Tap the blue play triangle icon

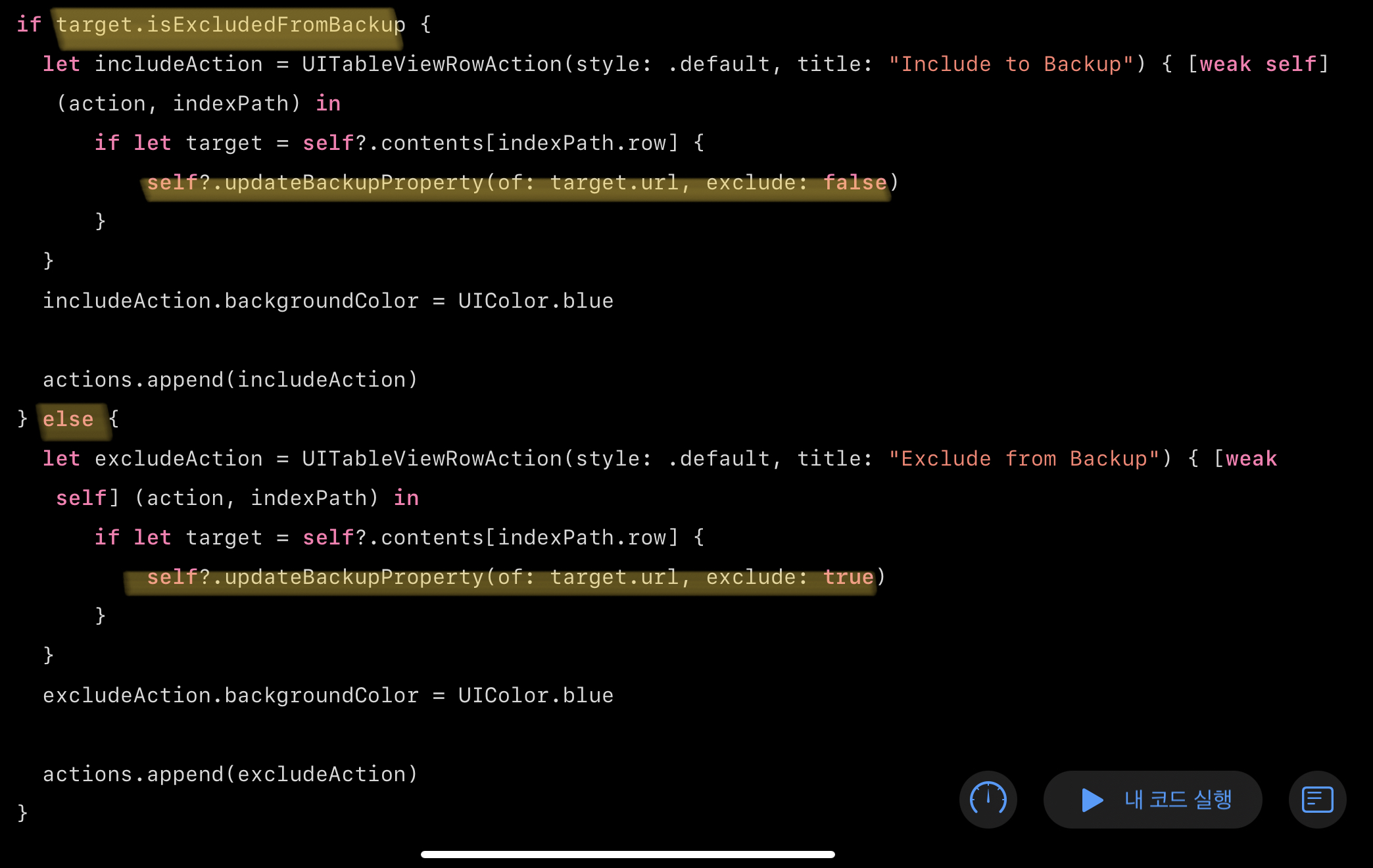click(1092, 800)
